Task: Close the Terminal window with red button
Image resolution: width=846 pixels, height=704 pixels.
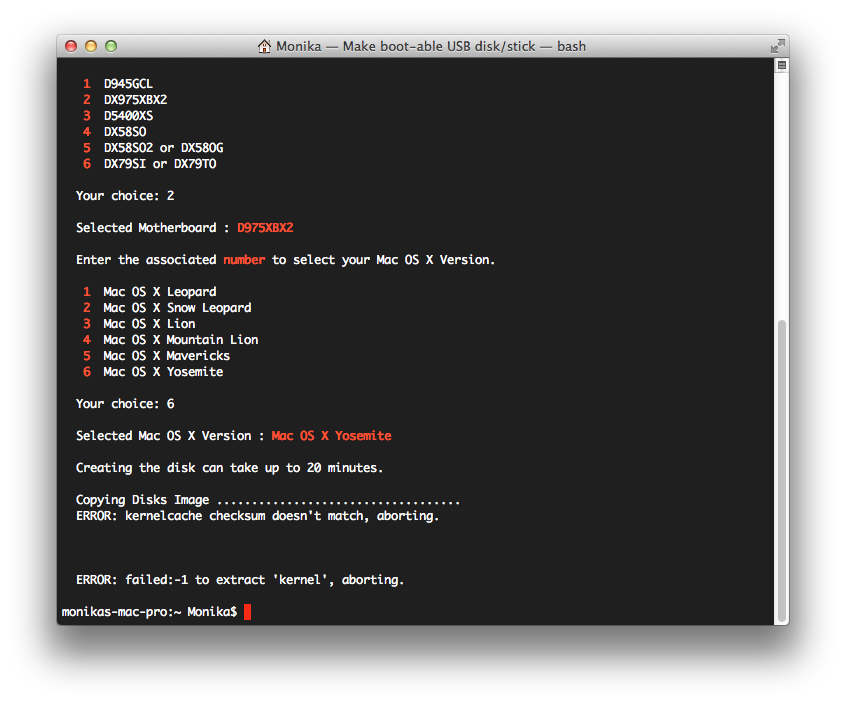Action: [71, 46]
